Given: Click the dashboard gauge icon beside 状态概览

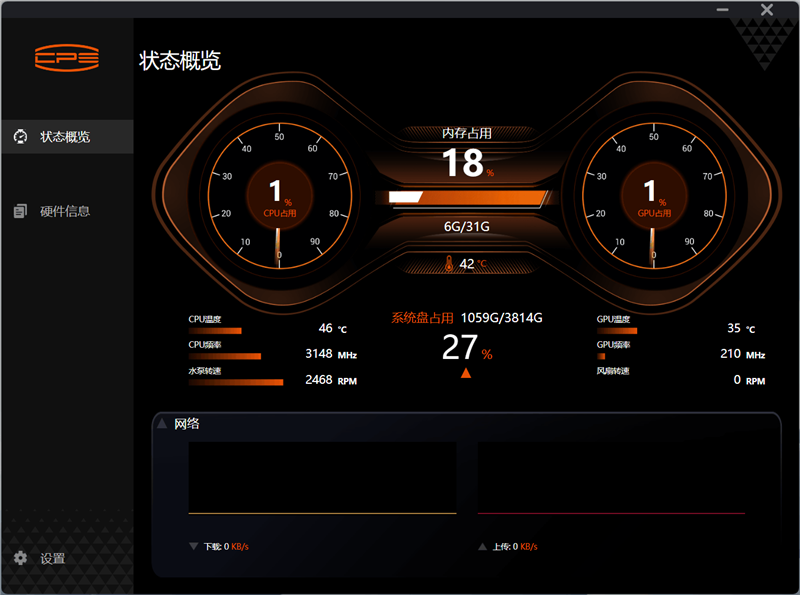Looking at the screenshot, I should click(20, 136).
